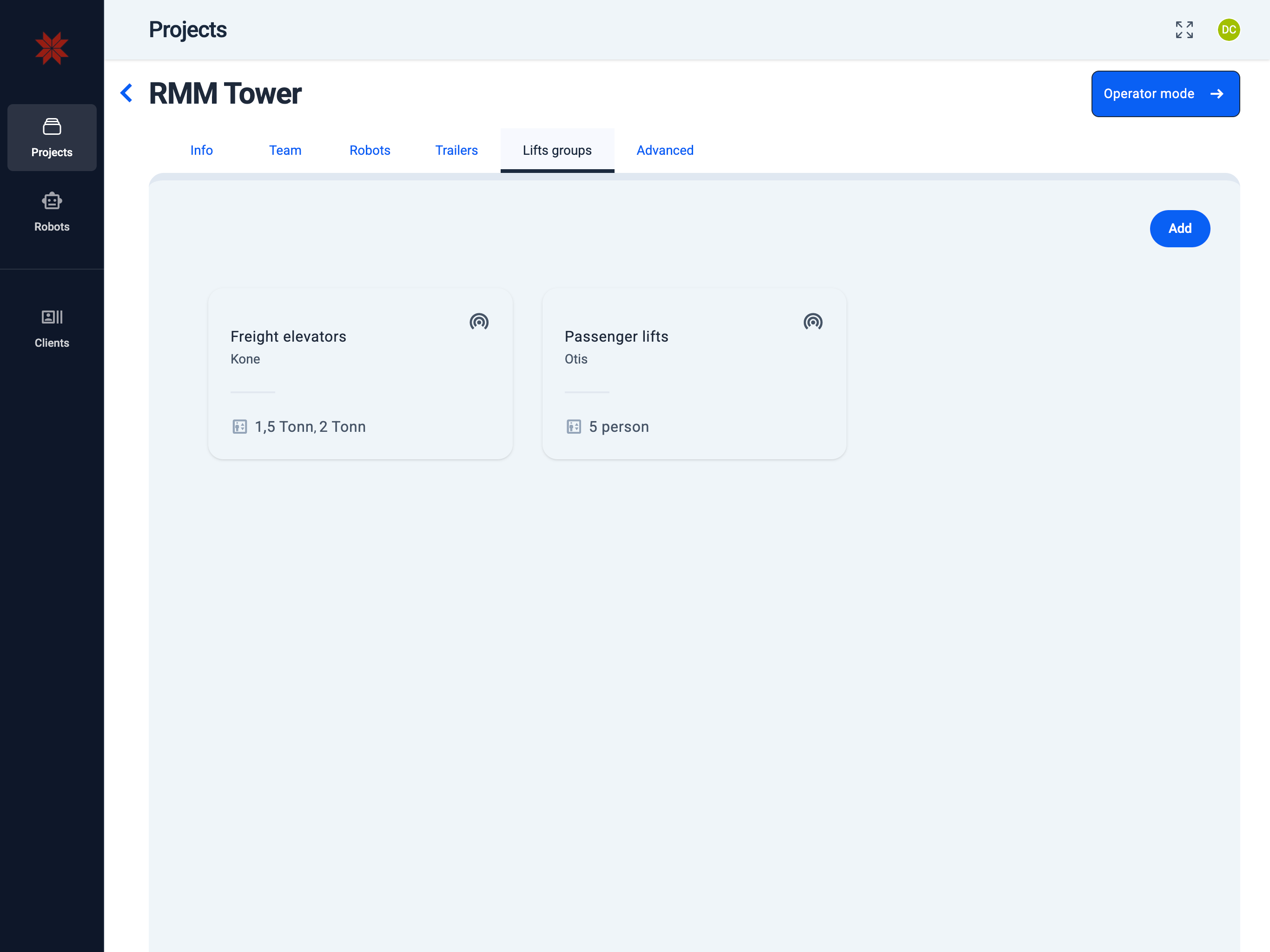1270x952 pixels.
Task: Switch to the Info tab
Action: pos(202,151)
